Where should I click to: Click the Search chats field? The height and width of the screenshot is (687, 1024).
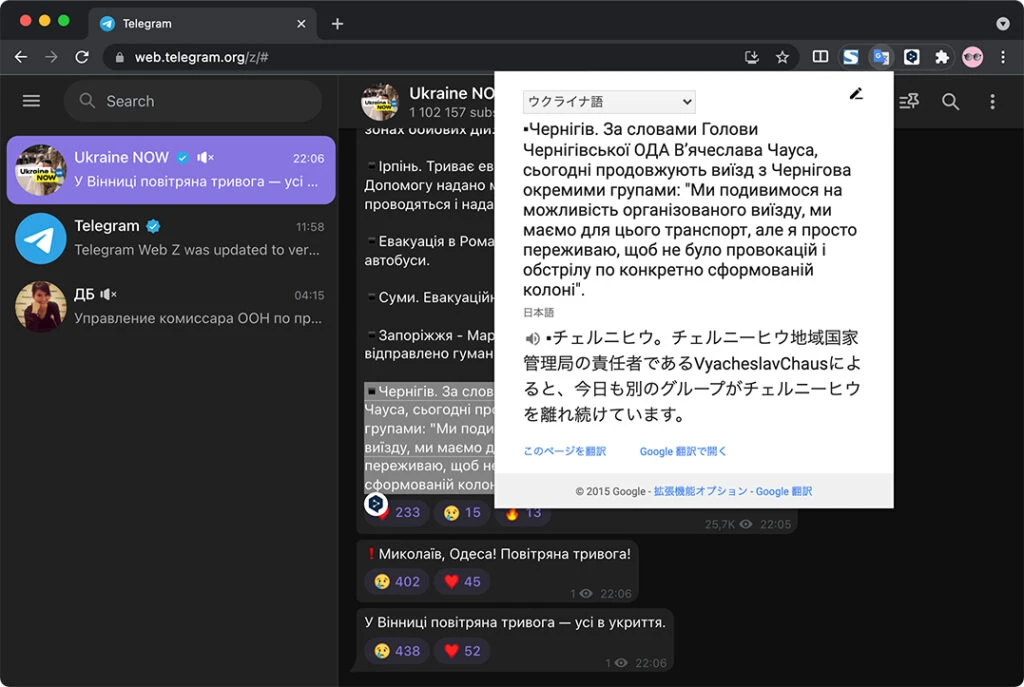click(x=193, y=101)
